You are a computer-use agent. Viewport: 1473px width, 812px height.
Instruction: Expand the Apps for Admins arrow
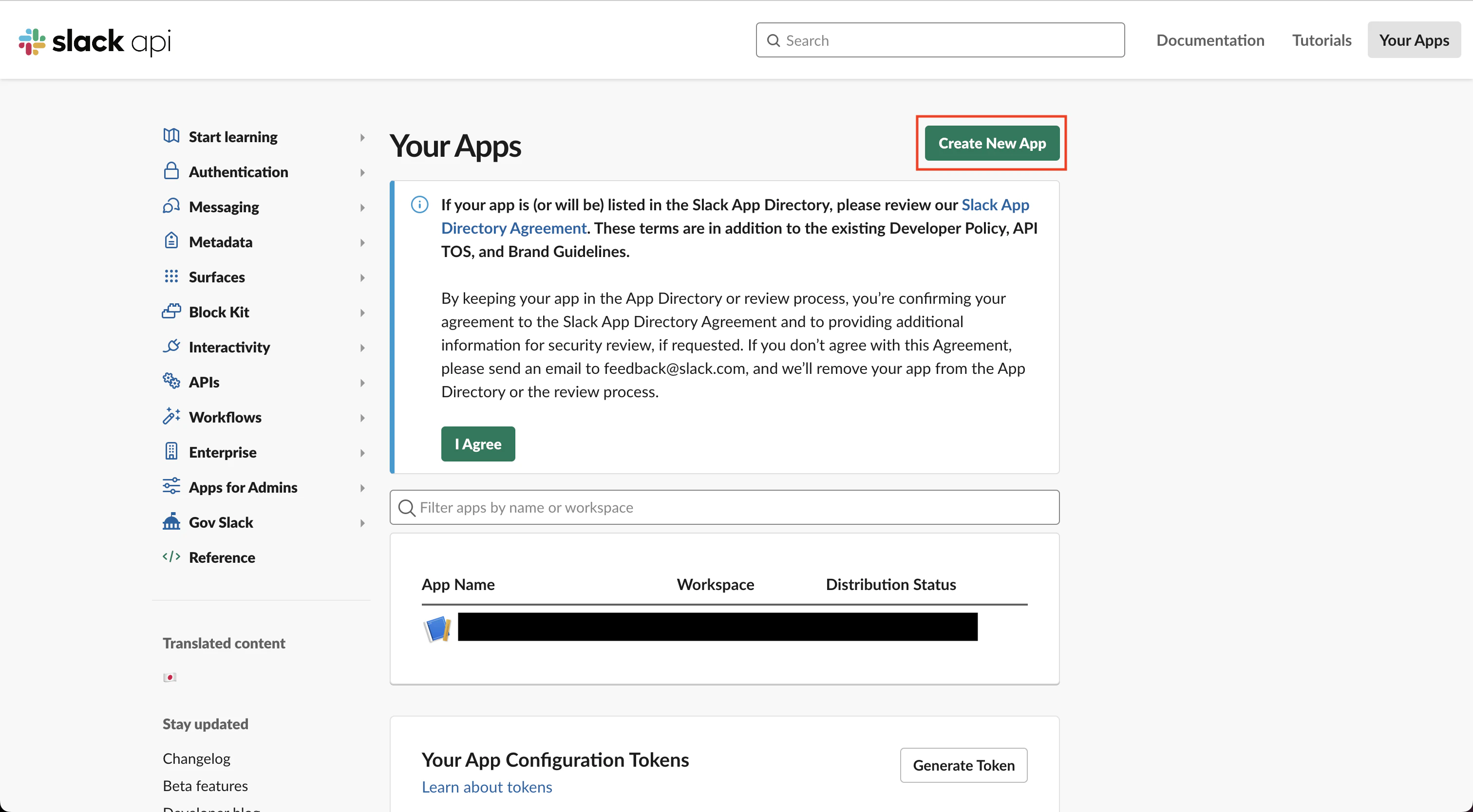362,487
